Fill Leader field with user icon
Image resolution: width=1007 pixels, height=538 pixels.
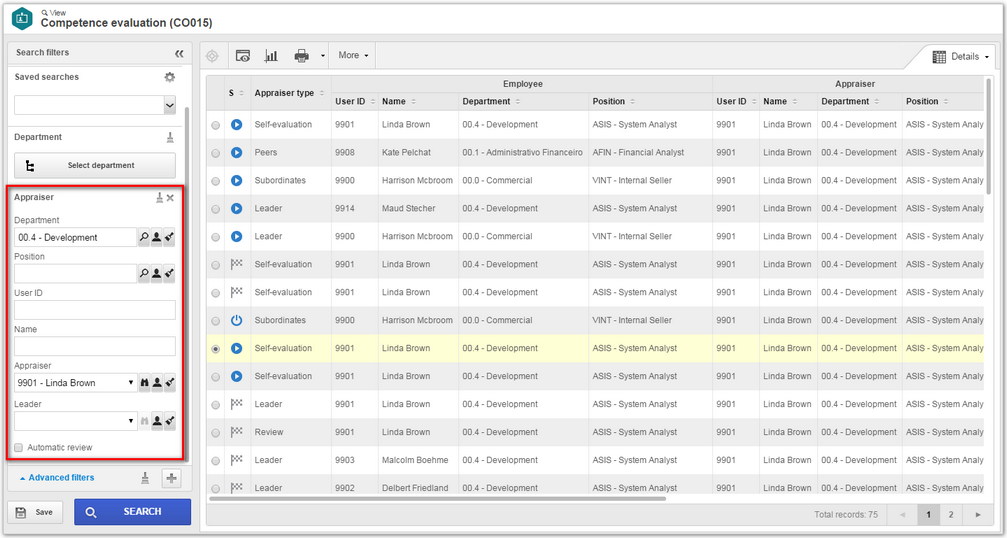157,421
